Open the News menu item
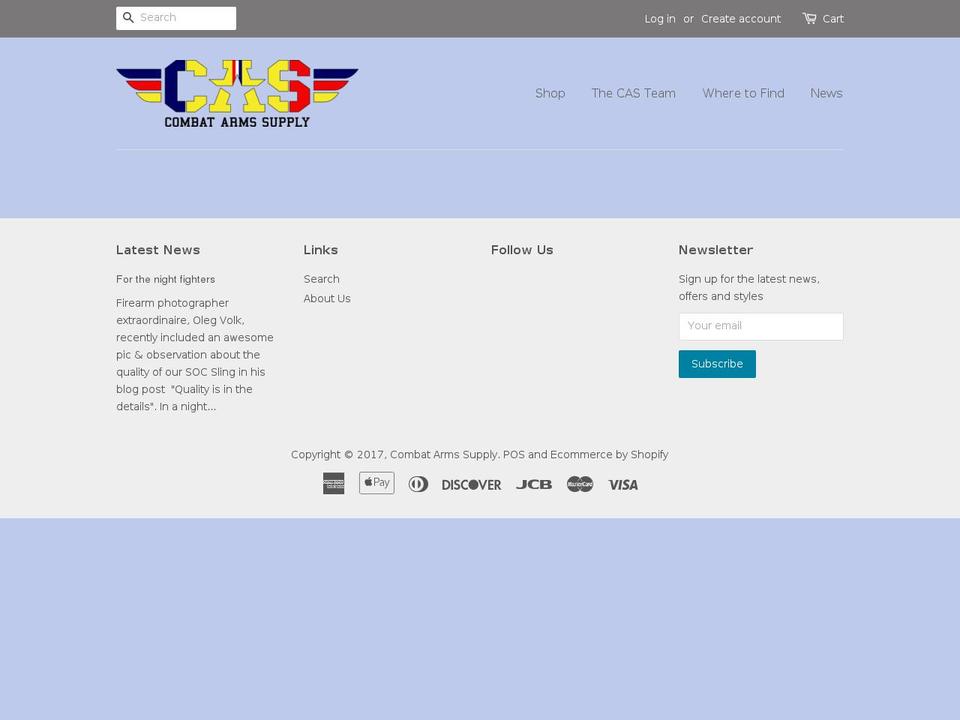 coord(827,93)
